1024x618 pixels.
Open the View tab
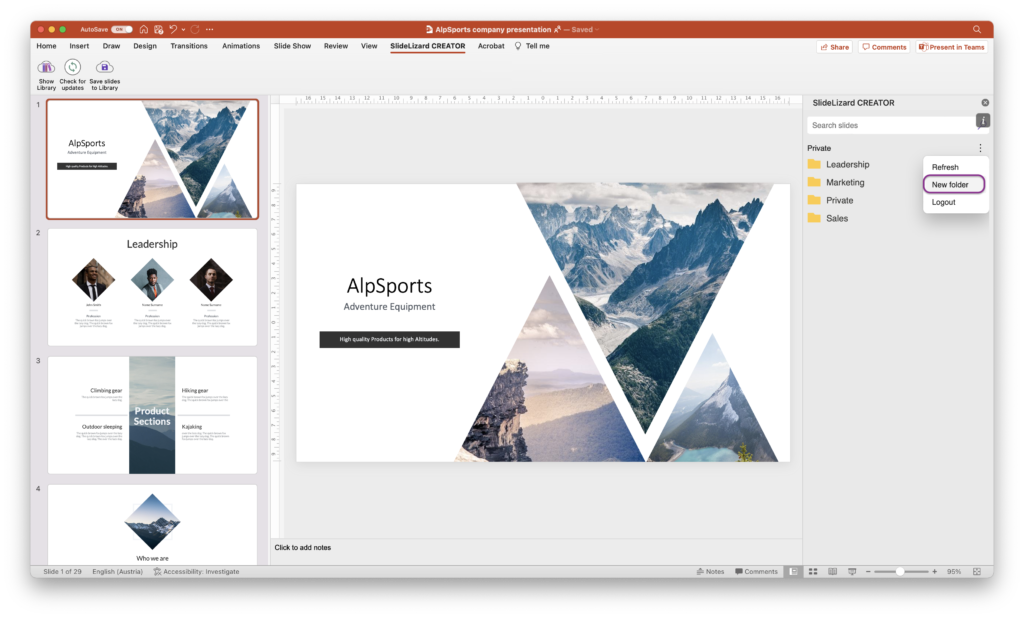point(369,46)
